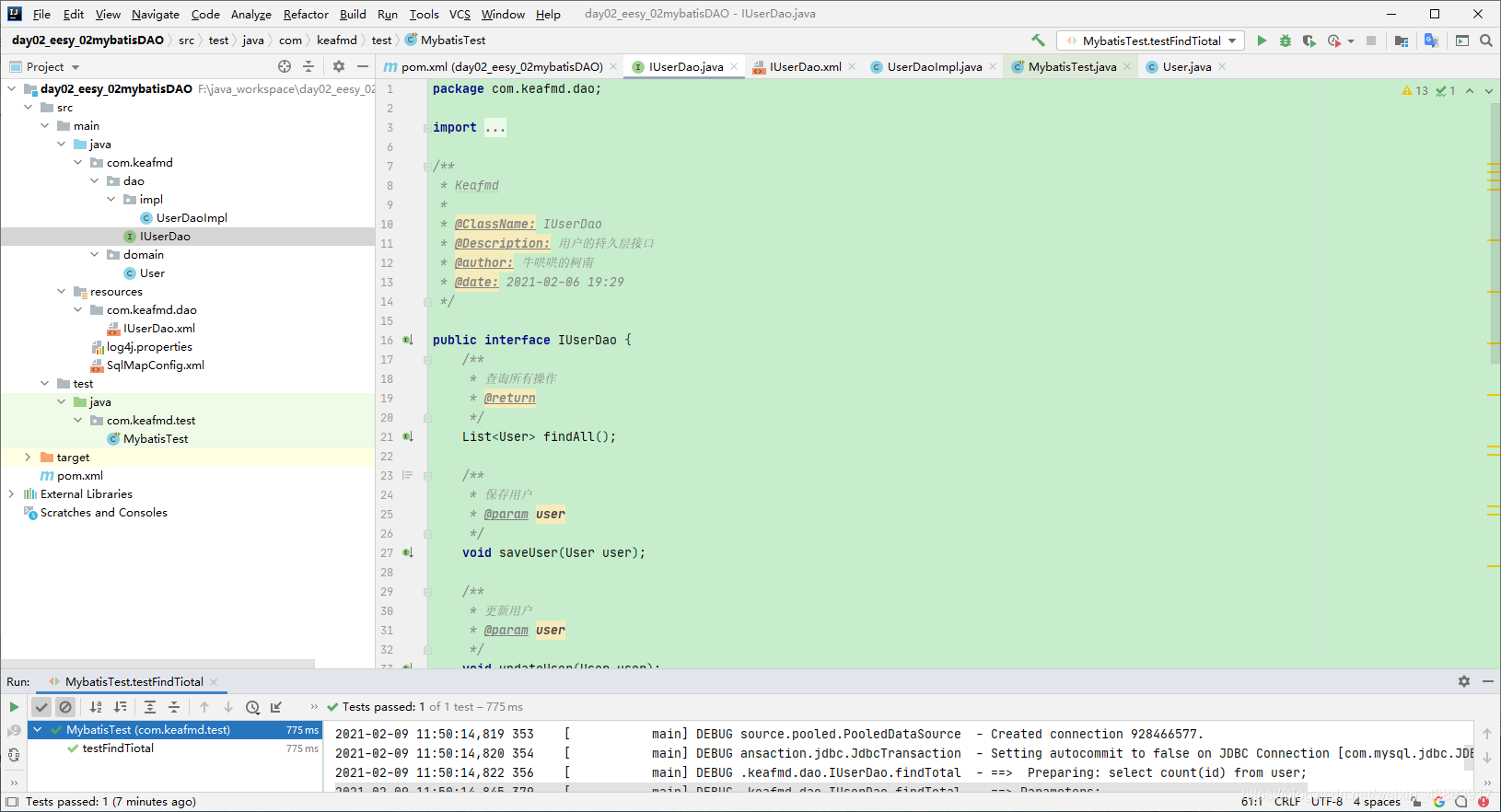Click the show test history clock icon
Screen dimensions: 1501x812
(252, 707)
